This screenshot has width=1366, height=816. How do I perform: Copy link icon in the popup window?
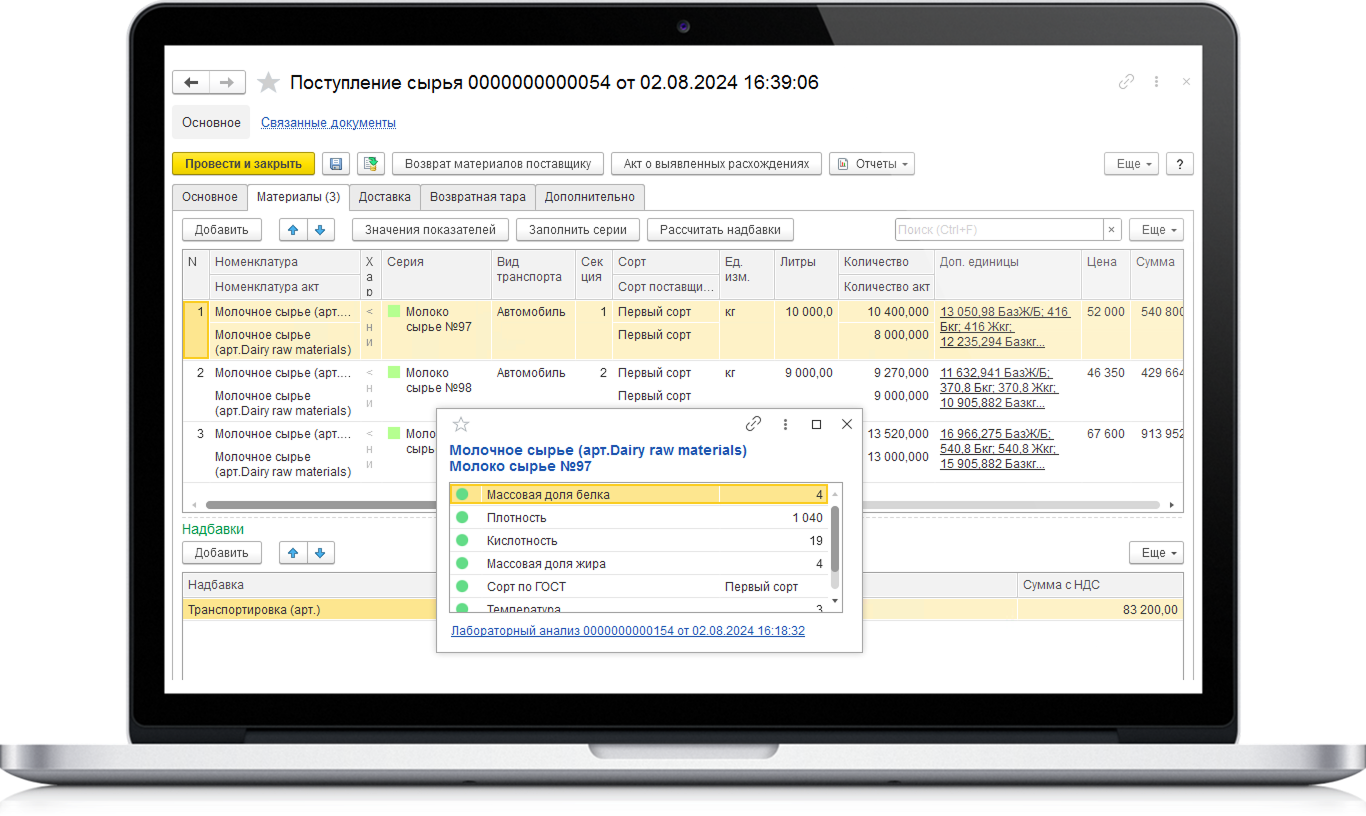pos(754,424)
